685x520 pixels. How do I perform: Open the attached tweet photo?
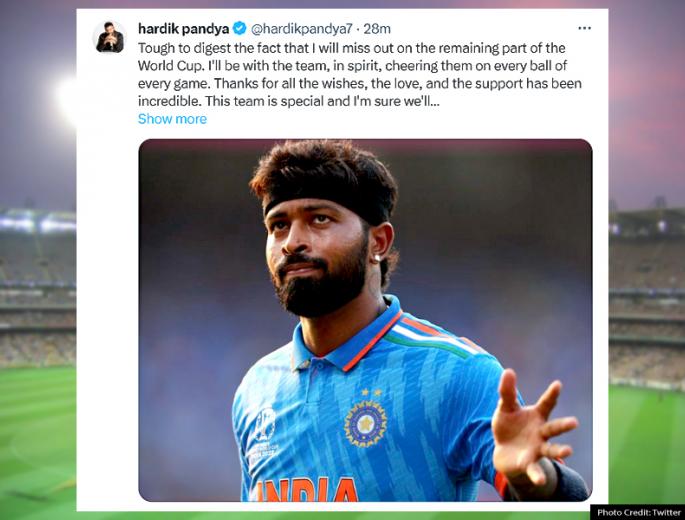click(365, 320)
